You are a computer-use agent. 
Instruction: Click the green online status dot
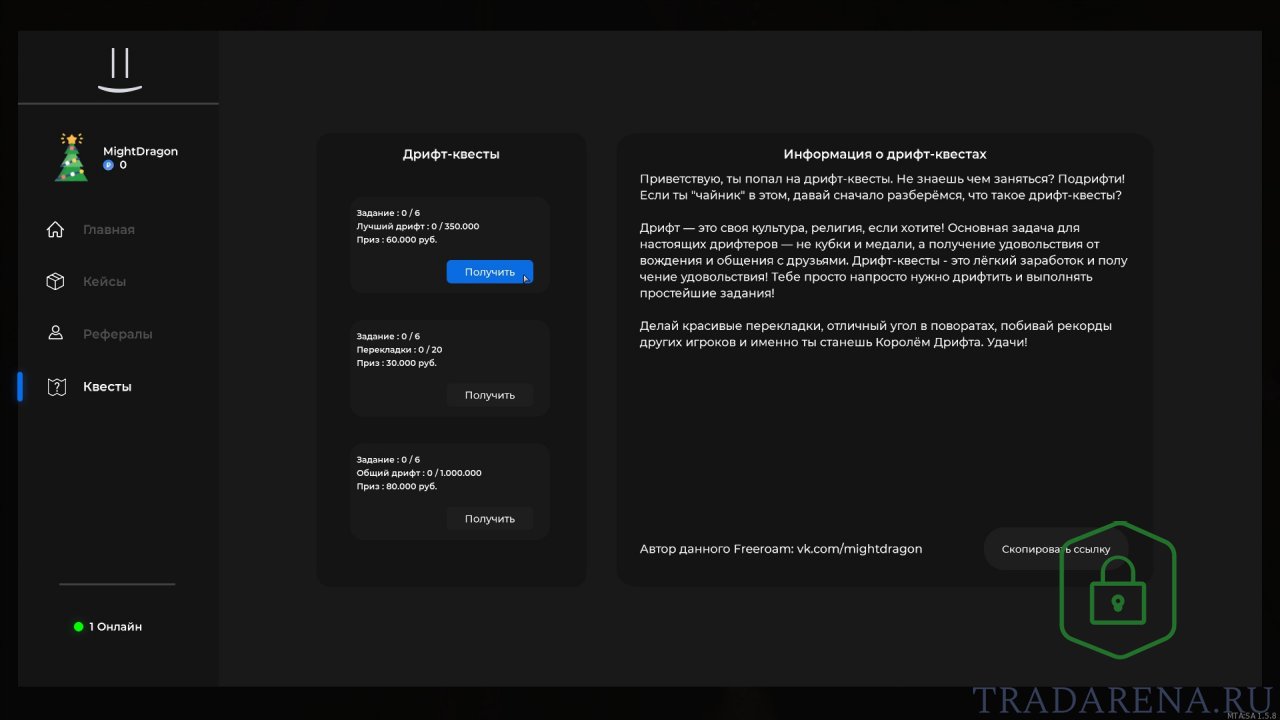point(78,627)
